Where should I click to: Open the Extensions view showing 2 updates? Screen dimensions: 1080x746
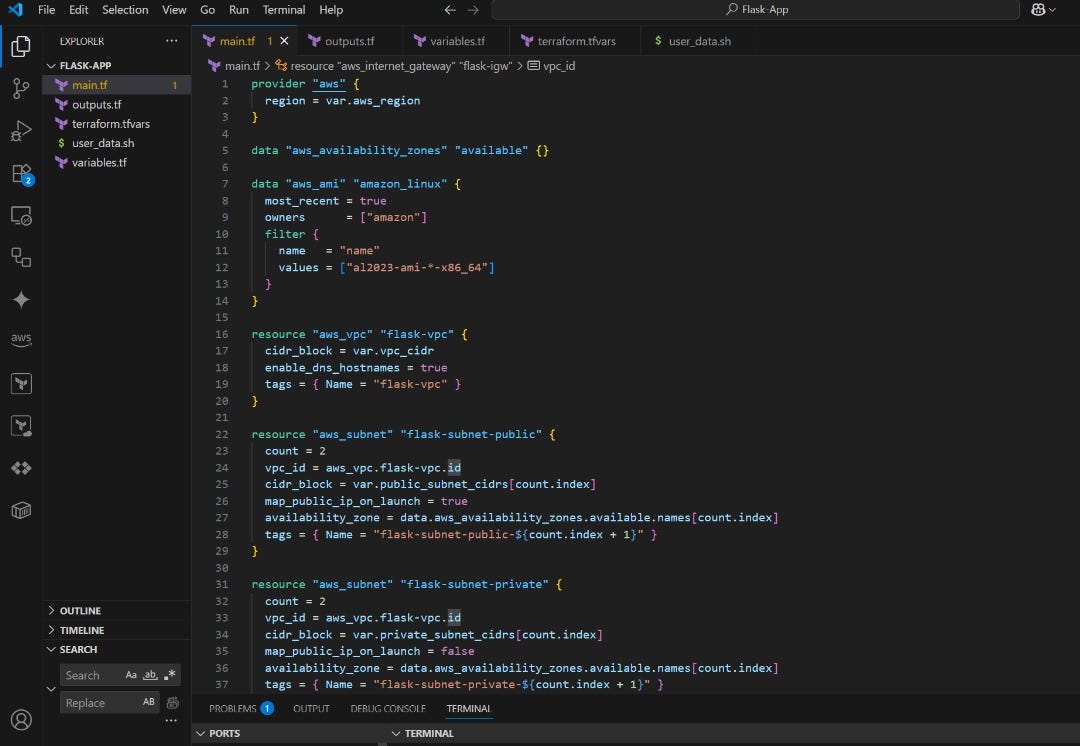click(x=22, y=174)
